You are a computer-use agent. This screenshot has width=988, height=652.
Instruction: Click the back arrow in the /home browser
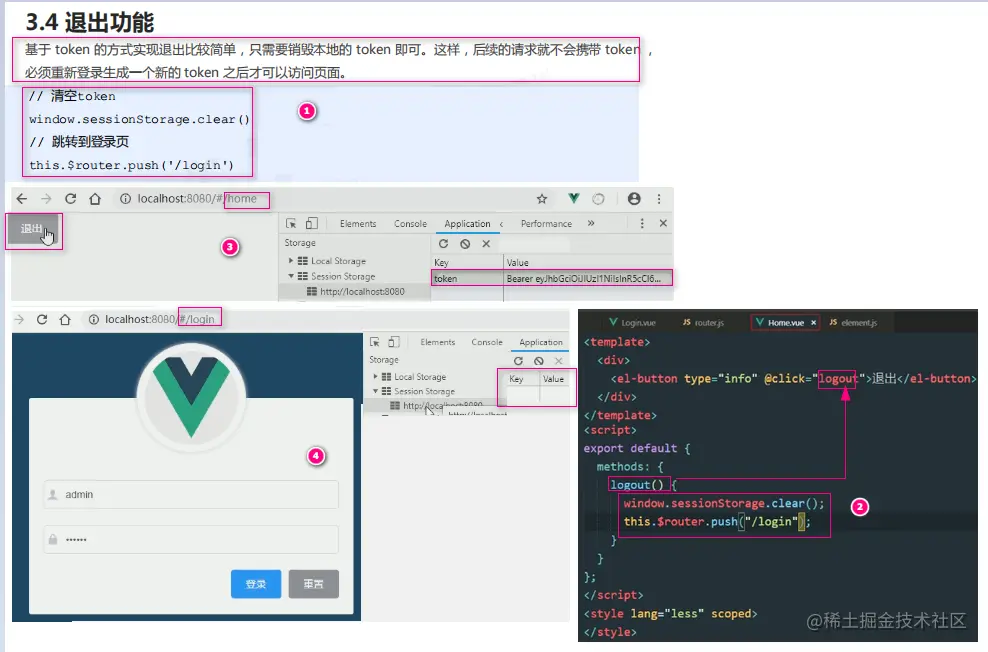coord(21,198)
